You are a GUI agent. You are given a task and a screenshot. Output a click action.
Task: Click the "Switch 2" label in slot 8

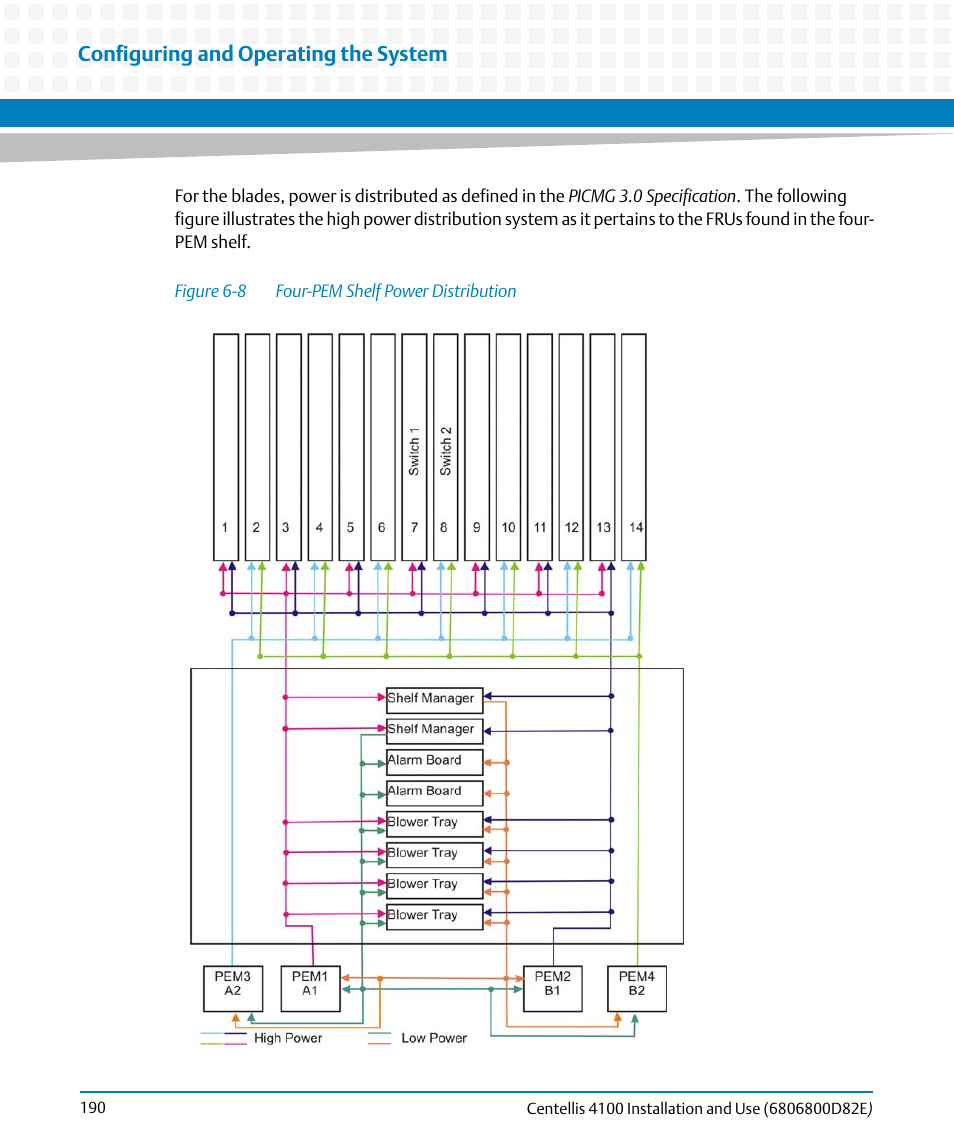(x=446, y=451)
